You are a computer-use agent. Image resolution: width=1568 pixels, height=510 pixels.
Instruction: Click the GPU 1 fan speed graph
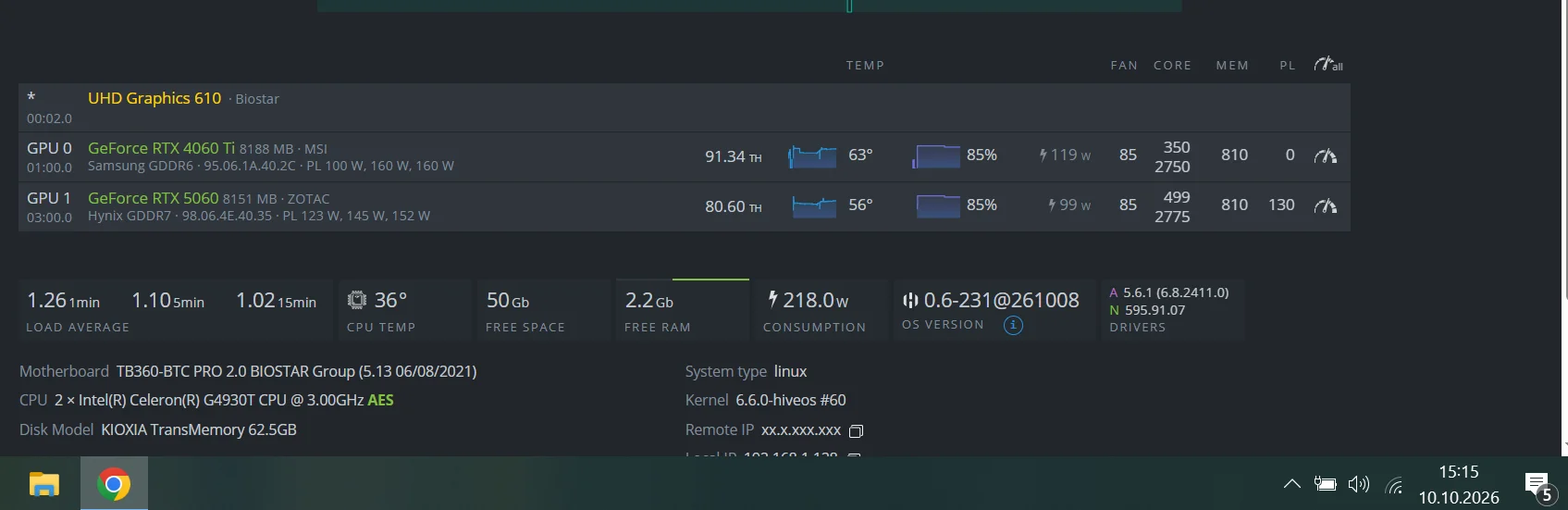coord(938,206)
